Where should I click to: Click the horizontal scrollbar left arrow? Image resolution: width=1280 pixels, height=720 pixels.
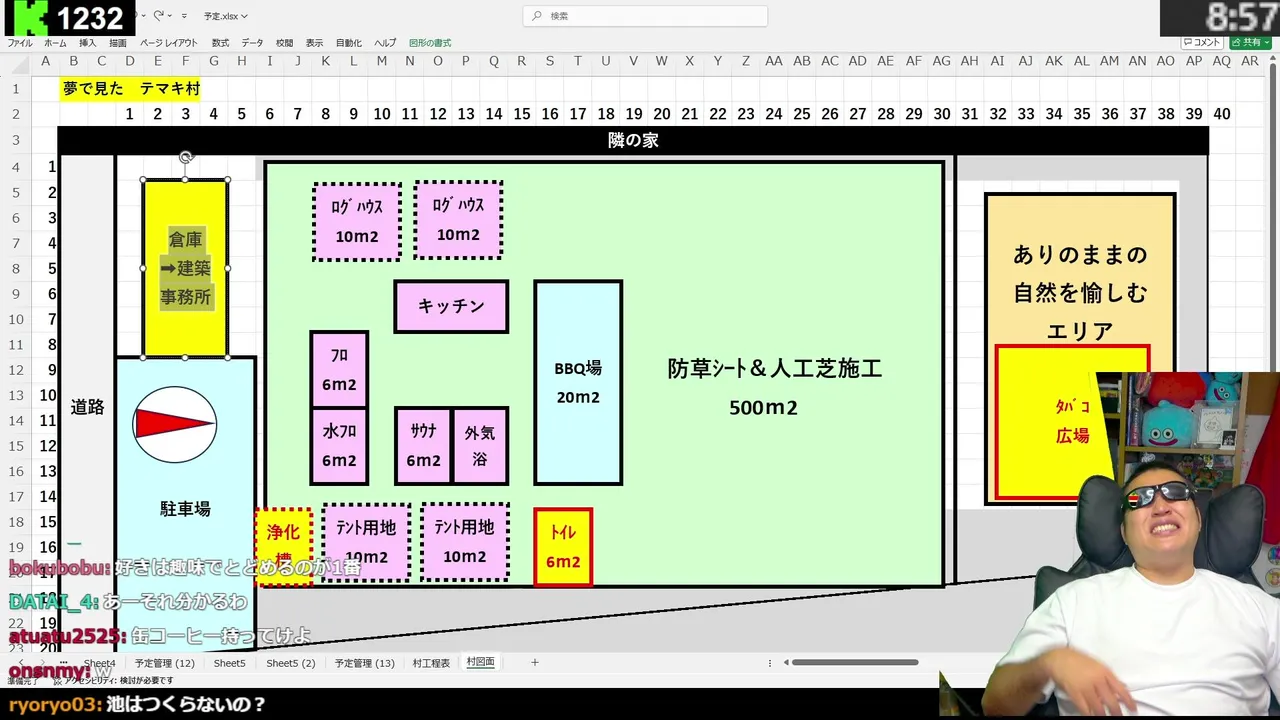787,662
